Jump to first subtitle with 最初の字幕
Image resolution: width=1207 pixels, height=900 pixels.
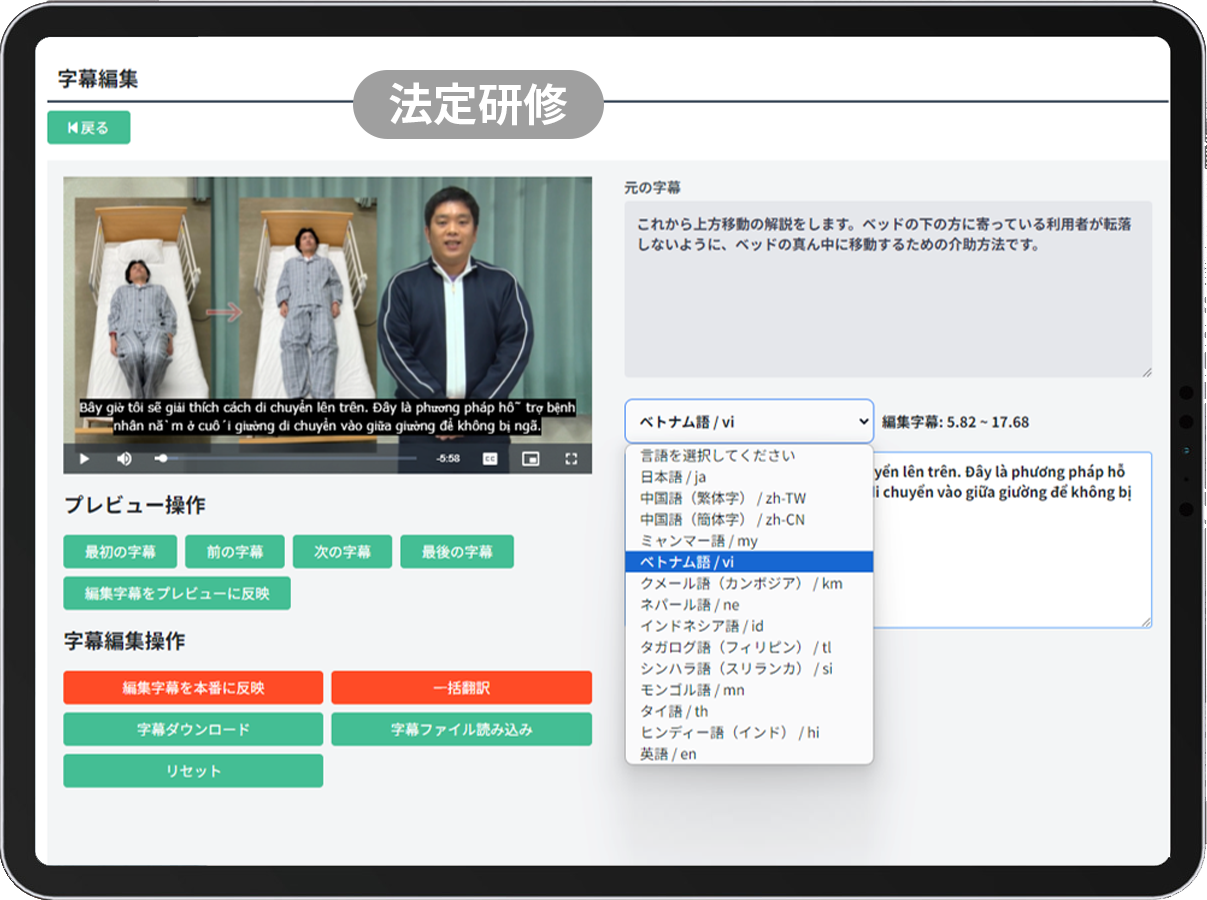click(x=120, y=551)
